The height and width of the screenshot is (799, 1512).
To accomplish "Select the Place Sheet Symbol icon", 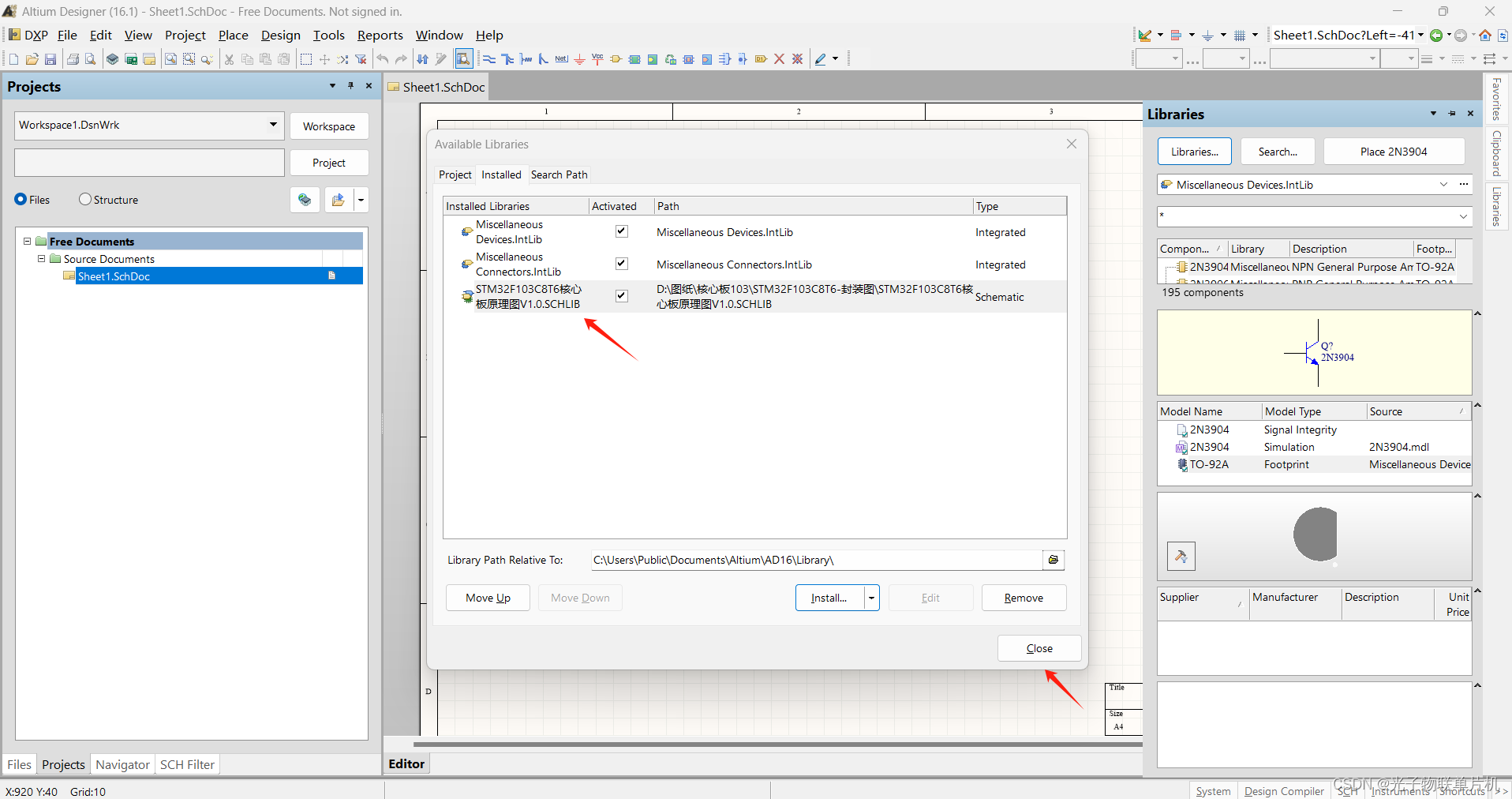I will [634, 59].
